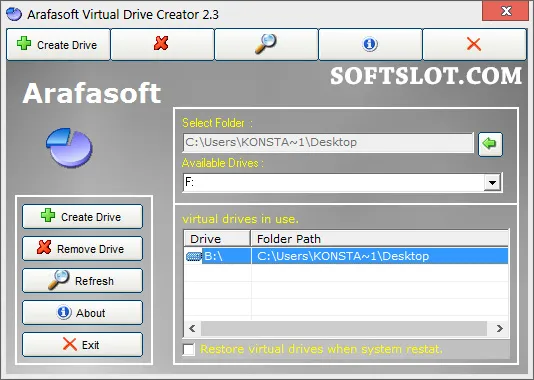The height and width of the screenshot is (380, 534).
Task: Click the green arrow browse folder icon
Action: coord(490,144)
